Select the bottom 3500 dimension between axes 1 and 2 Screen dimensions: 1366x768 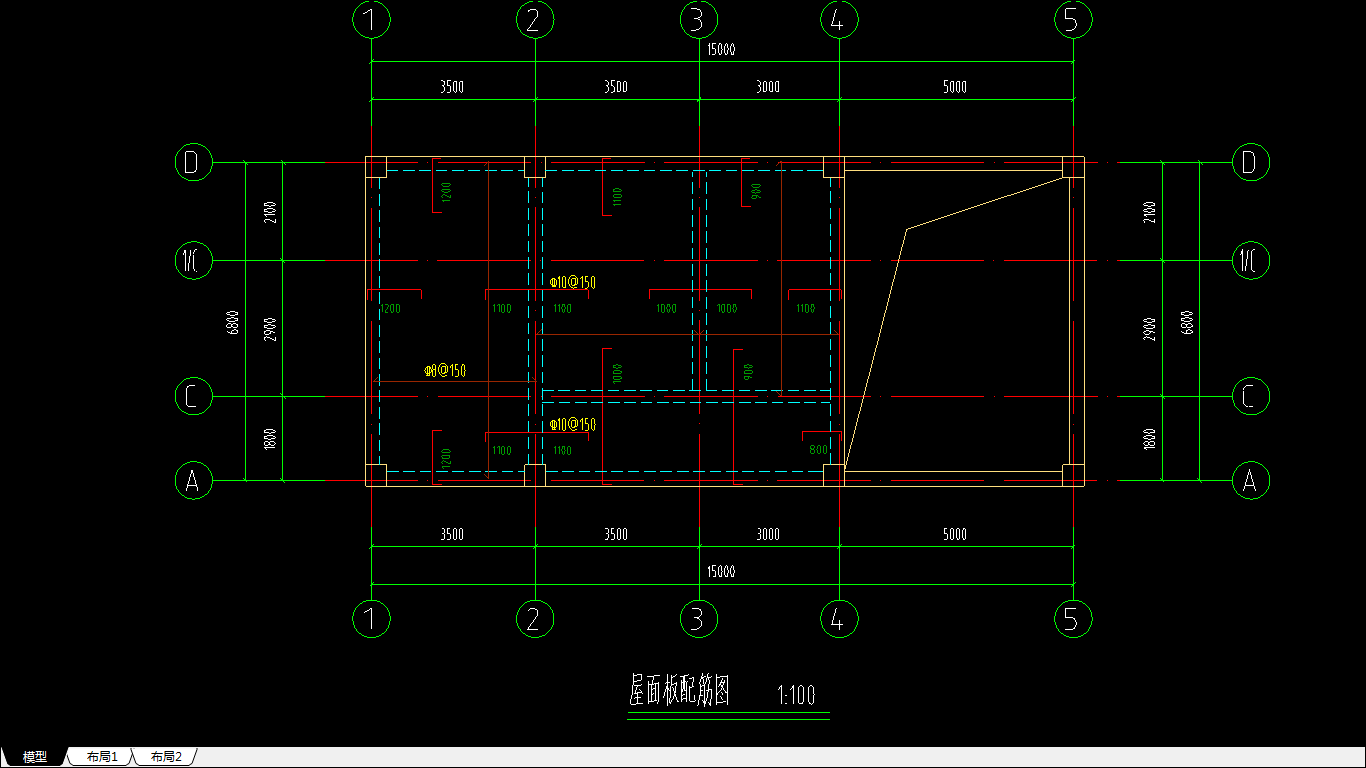pyautogui.click(x=452, y=535)
